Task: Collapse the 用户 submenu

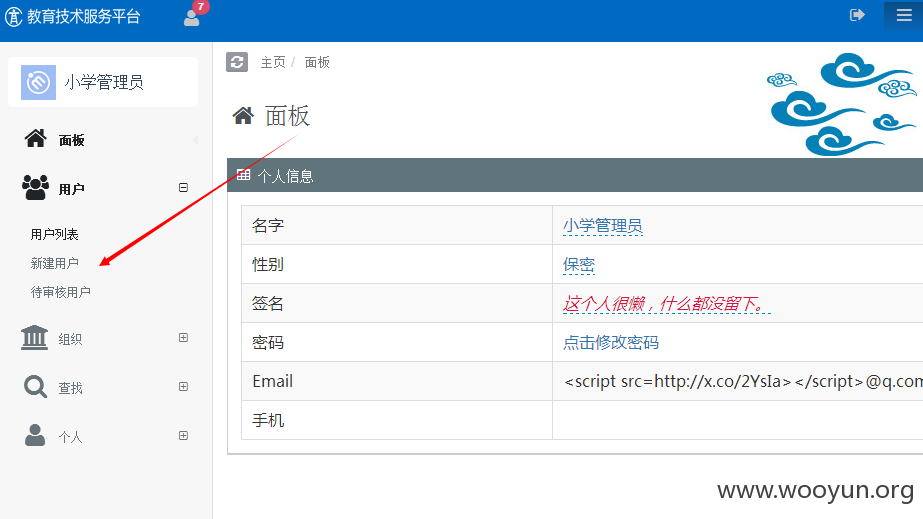Action: pyautogui.click(x=184, y=188)
